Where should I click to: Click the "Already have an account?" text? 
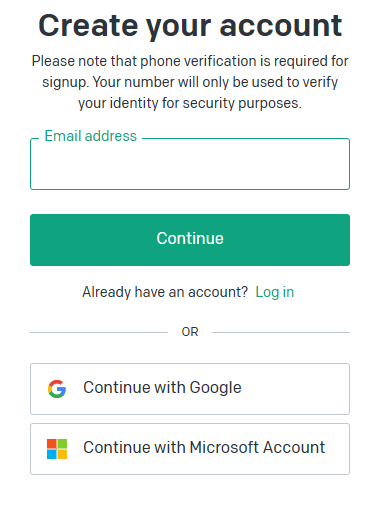(x=165, y=292)
